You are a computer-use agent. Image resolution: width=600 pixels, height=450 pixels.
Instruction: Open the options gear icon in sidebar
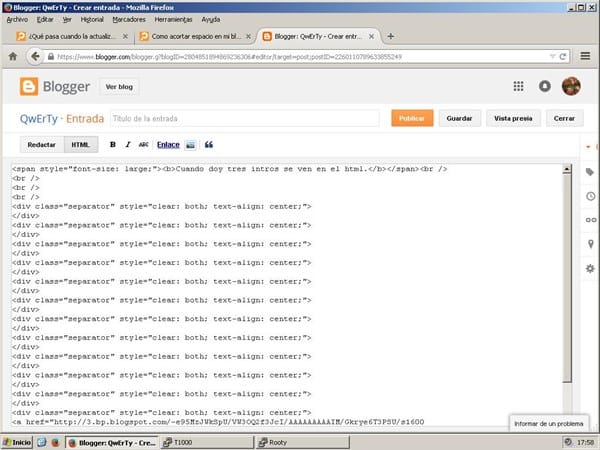click(589, 269)
